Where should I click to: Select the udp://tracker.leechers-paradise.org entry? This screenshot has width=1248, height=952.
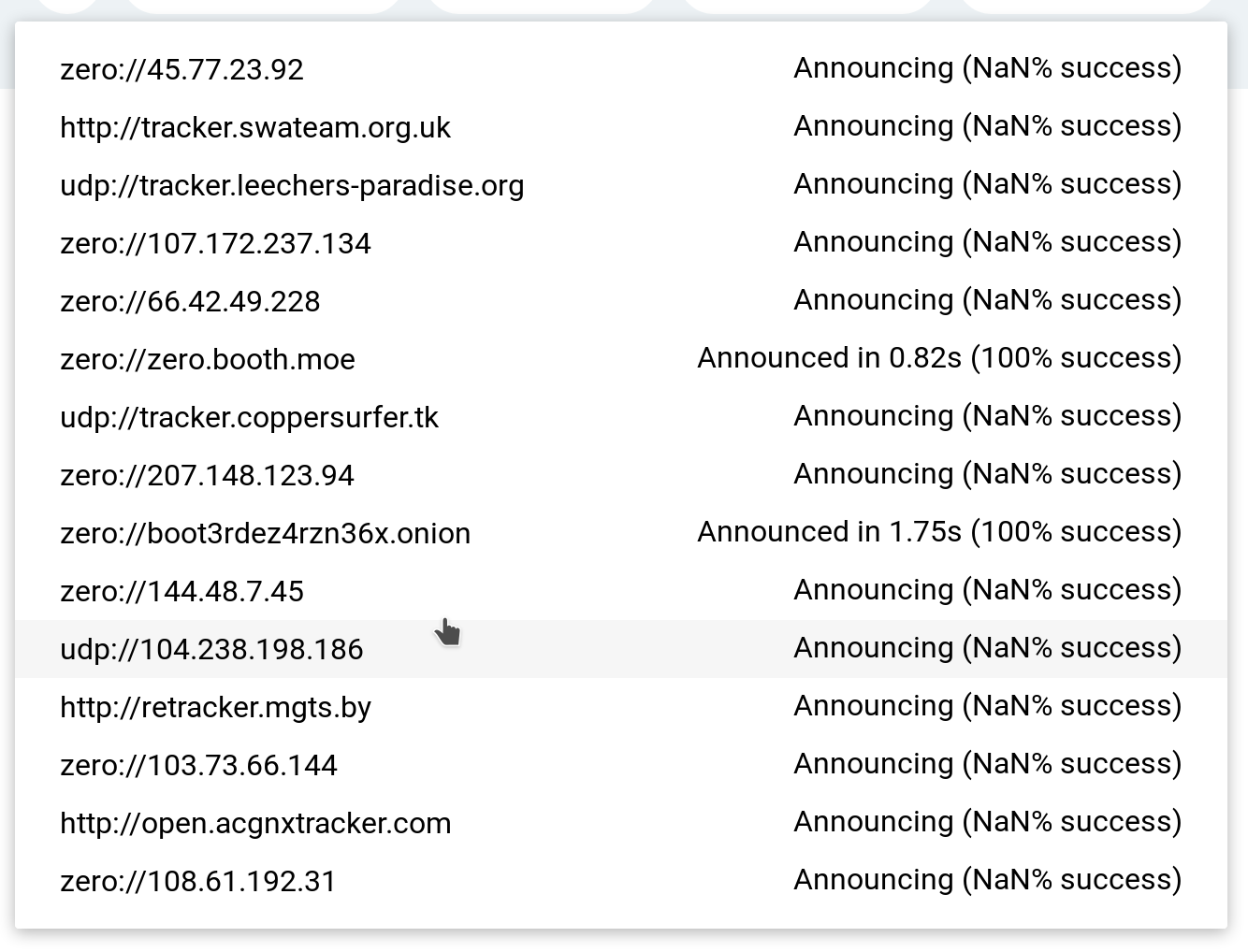coord(292,186)
